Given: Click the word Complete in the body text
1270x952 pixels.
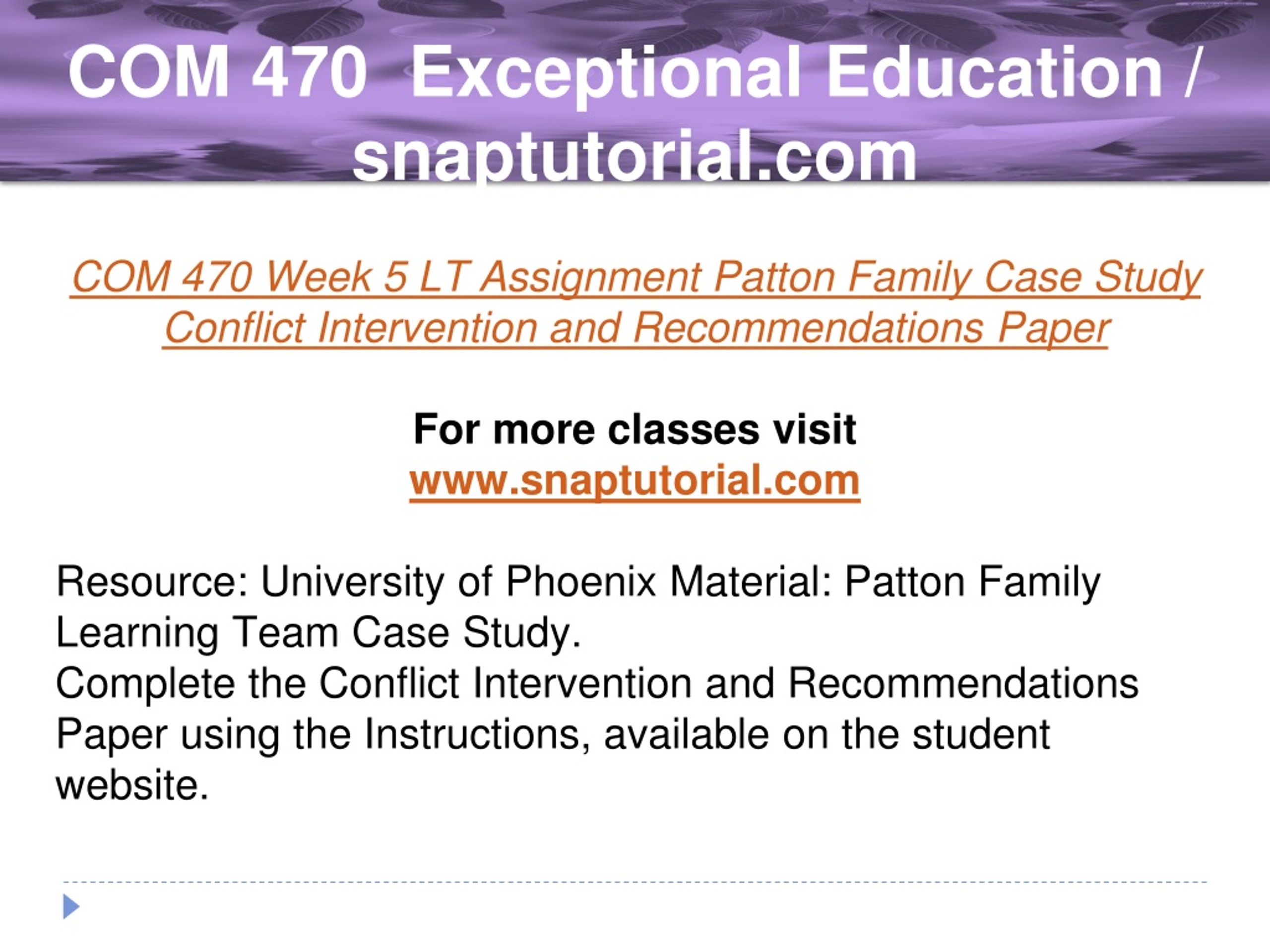Looking at the screenshot, I should (x=145, y=684).
